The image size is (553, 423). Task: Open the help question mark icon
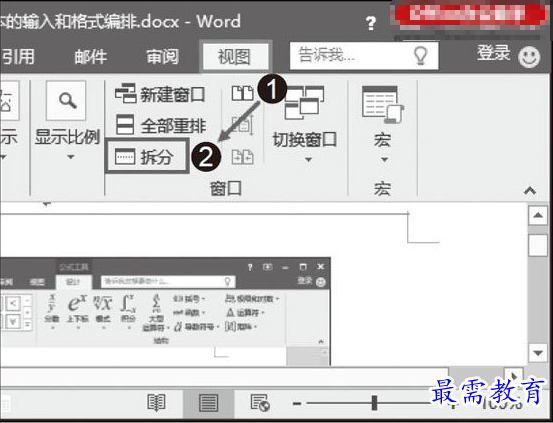pyautogui.click(x=370, y=24)
